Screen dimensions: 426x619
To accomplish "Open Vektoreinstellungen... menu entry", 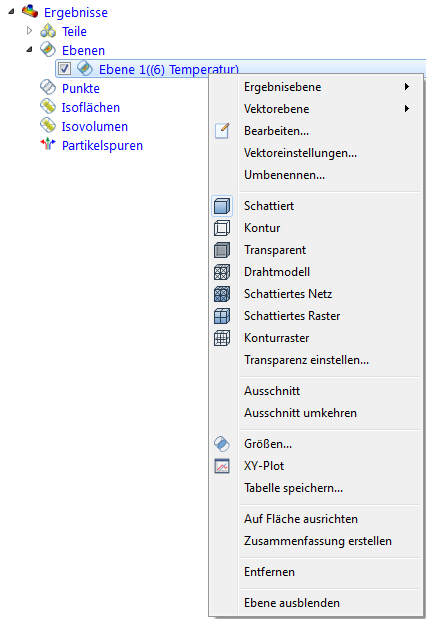I will (316, 153).
